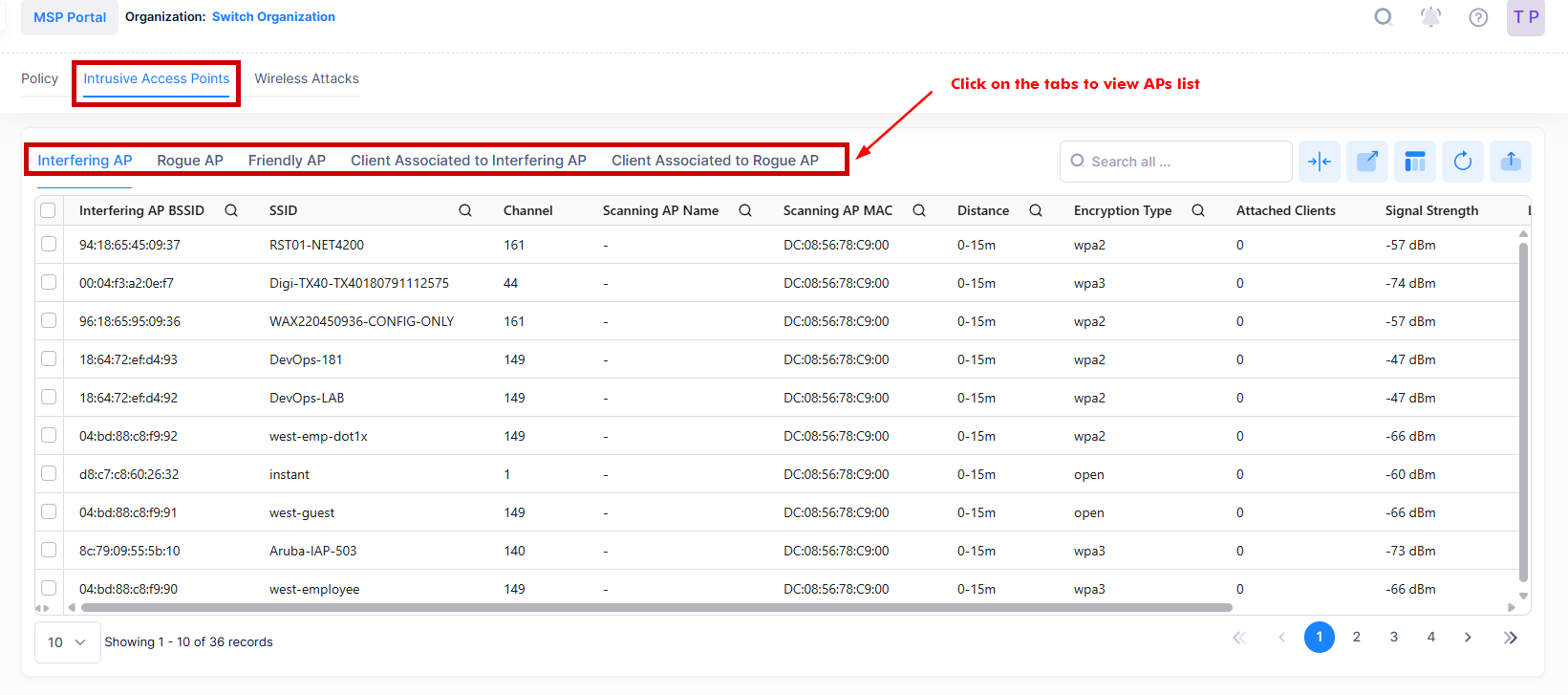Select the checkbox for RST01-NET4200 row
Viewport: 1568px width, 695px height.
point(49,245)
